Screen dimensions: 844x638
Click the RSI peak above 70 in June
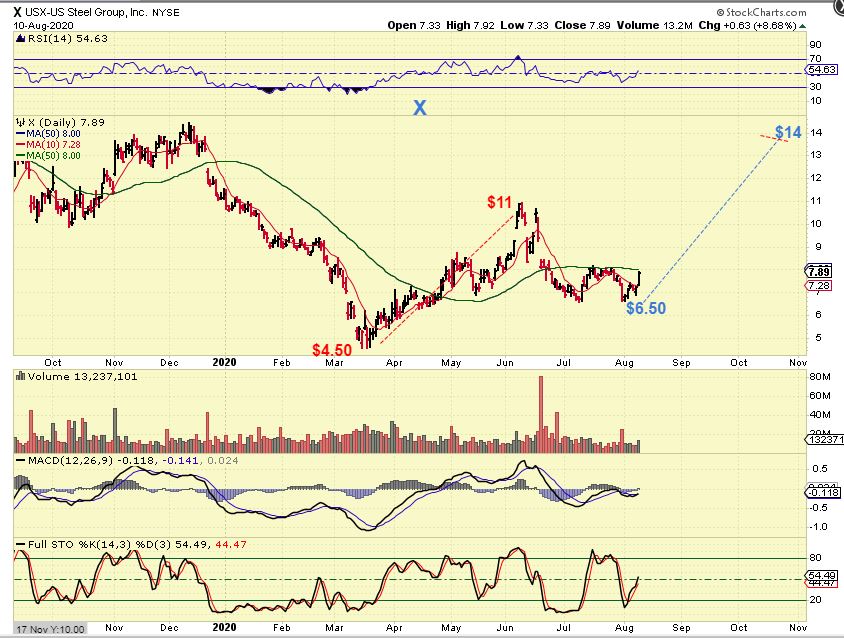518,57
